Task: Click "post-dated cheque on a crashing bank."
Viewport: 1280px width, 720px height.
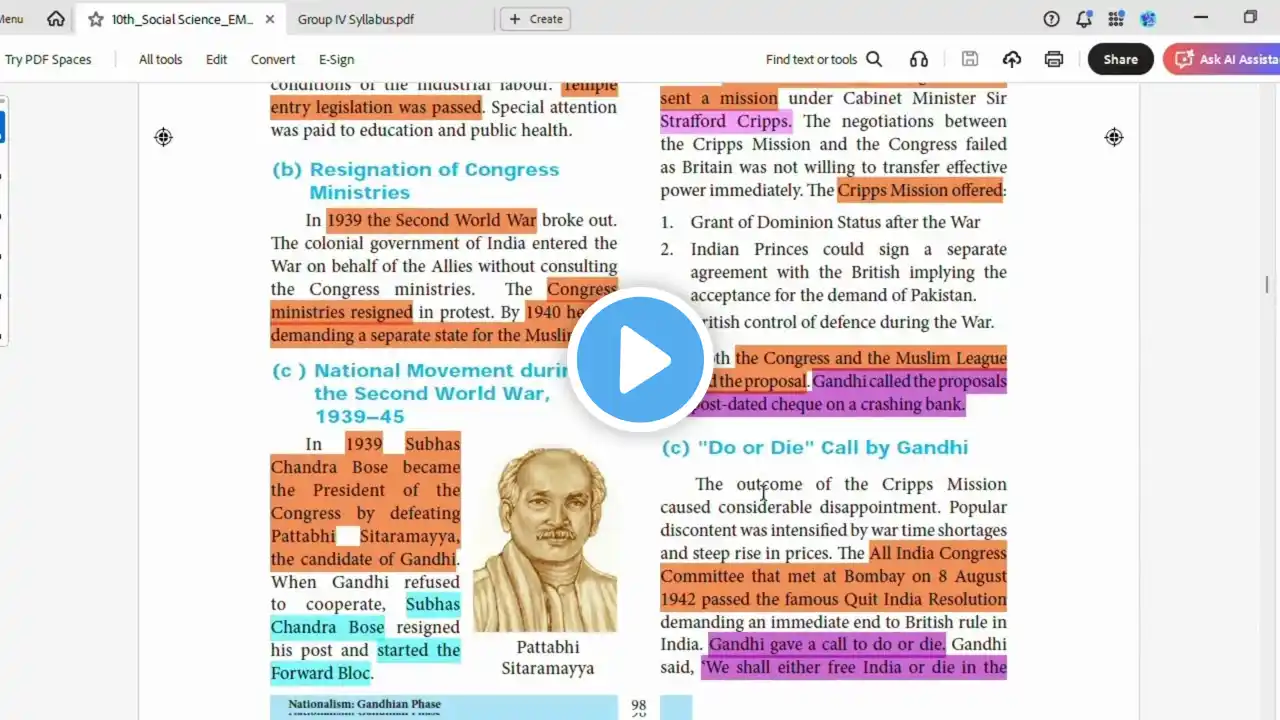Action: (827, 404)
